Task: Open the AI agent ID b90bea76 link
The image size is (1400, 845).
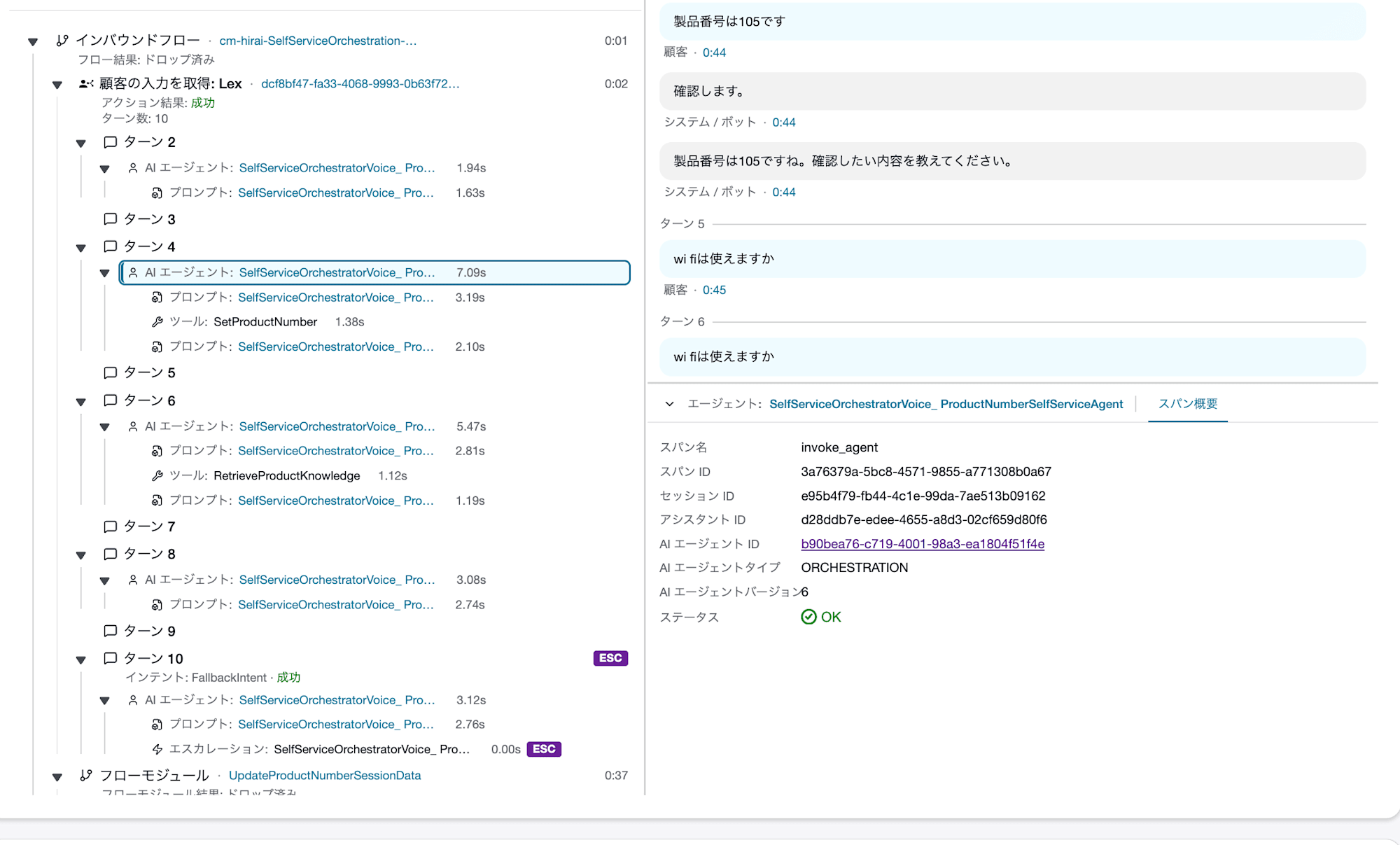Action: [x=923, y=544]
